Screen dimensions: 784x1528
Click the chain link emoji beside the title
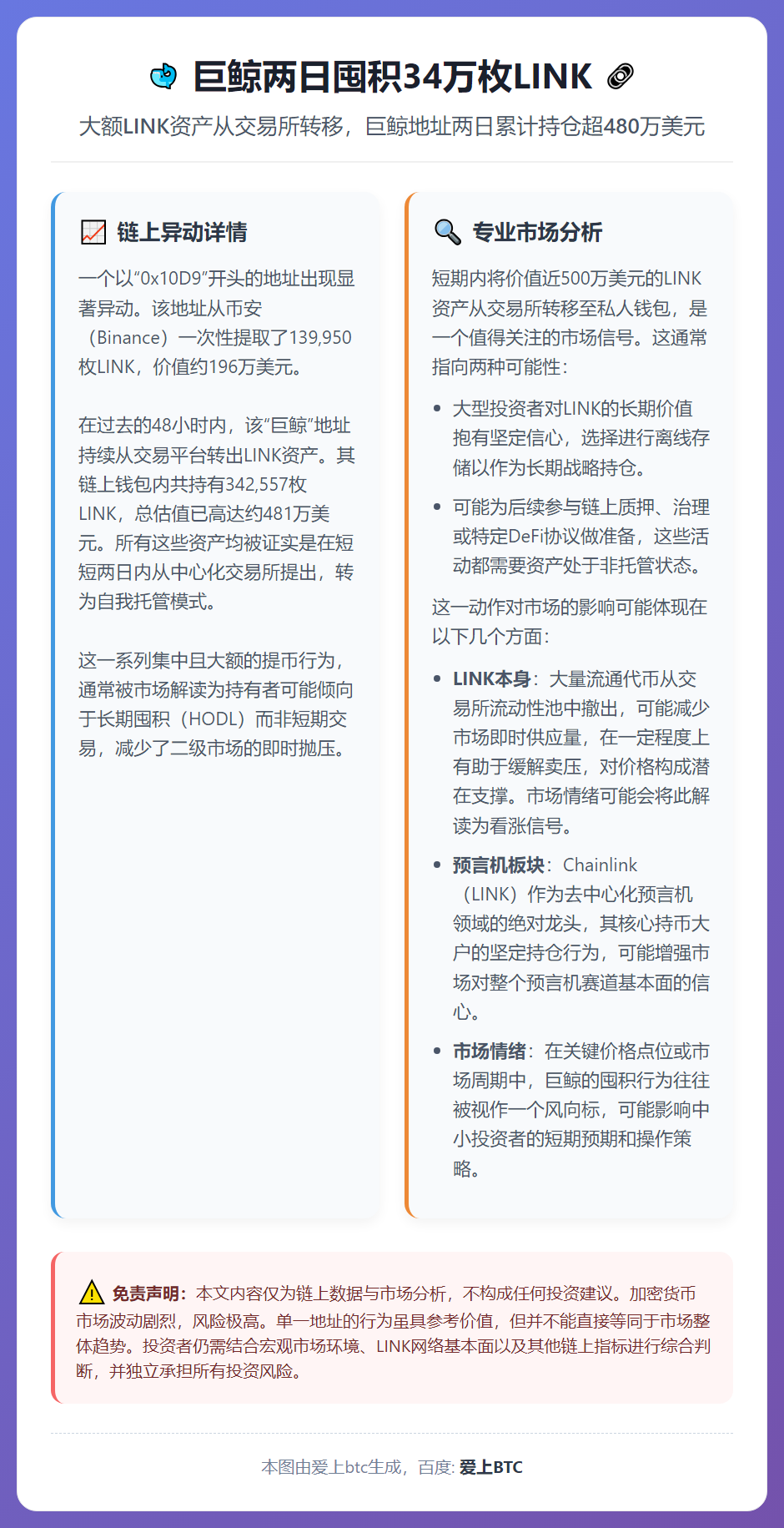click(621, 76)
